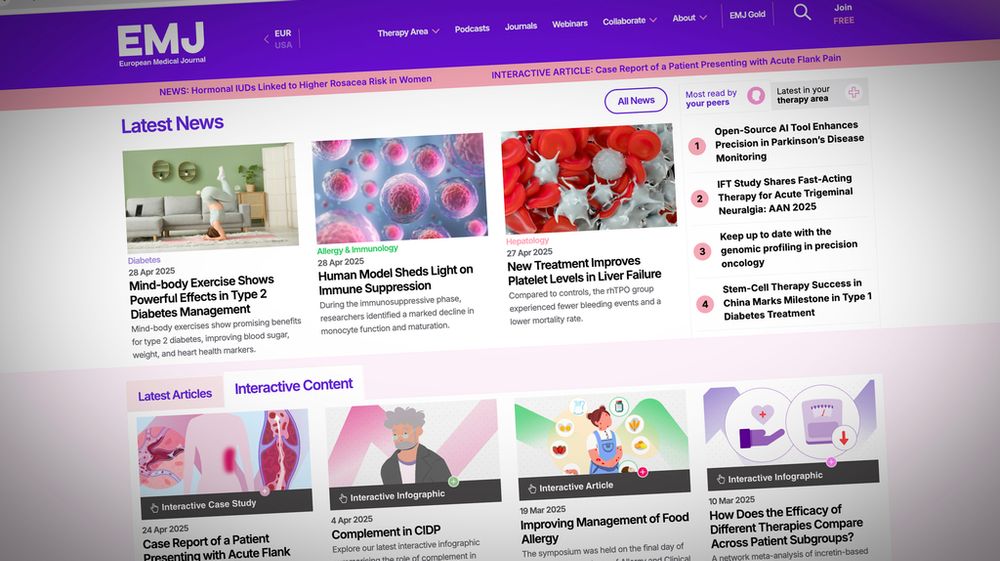Click the number 4 badge in most read list
This screenshot has height=561, width=1000.
[x=705, y=304]
